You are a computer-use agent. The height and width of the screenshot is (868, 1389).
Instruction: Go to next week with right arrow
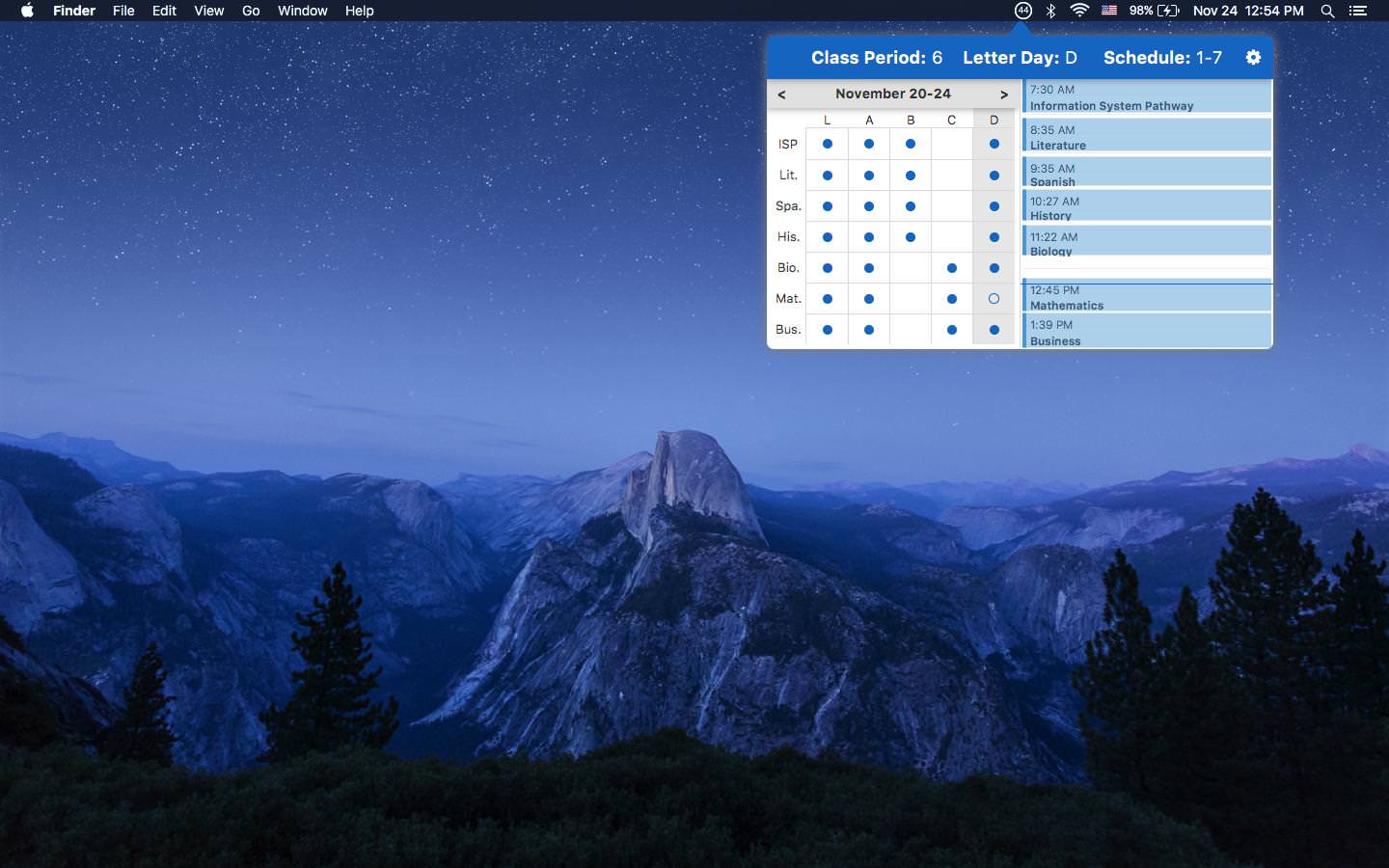pyautogui.click(x=1004, y=95)
